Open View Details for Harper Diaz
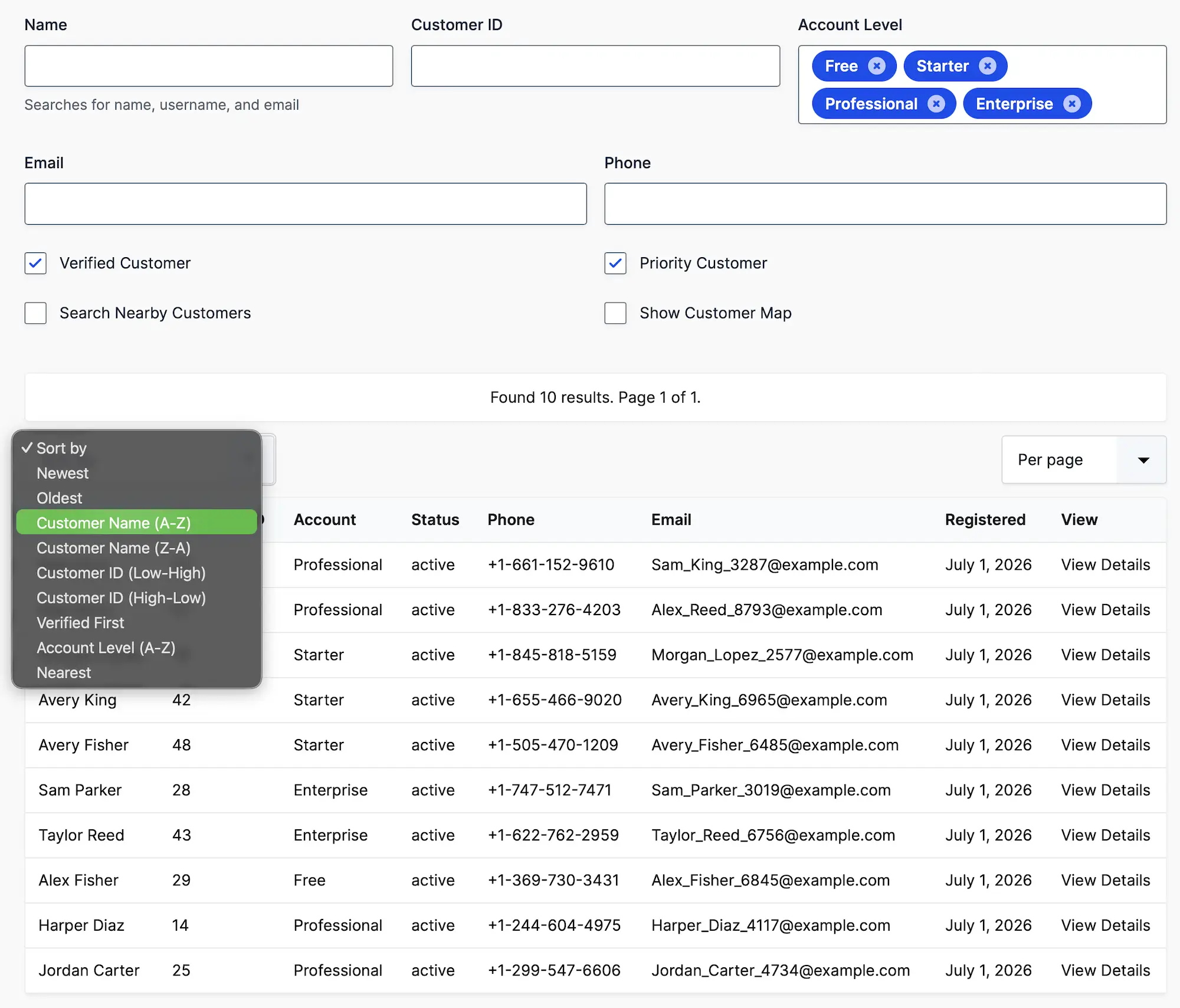The width and height of the screenshot is (1180, 1008). click(x=1106, y=925)
